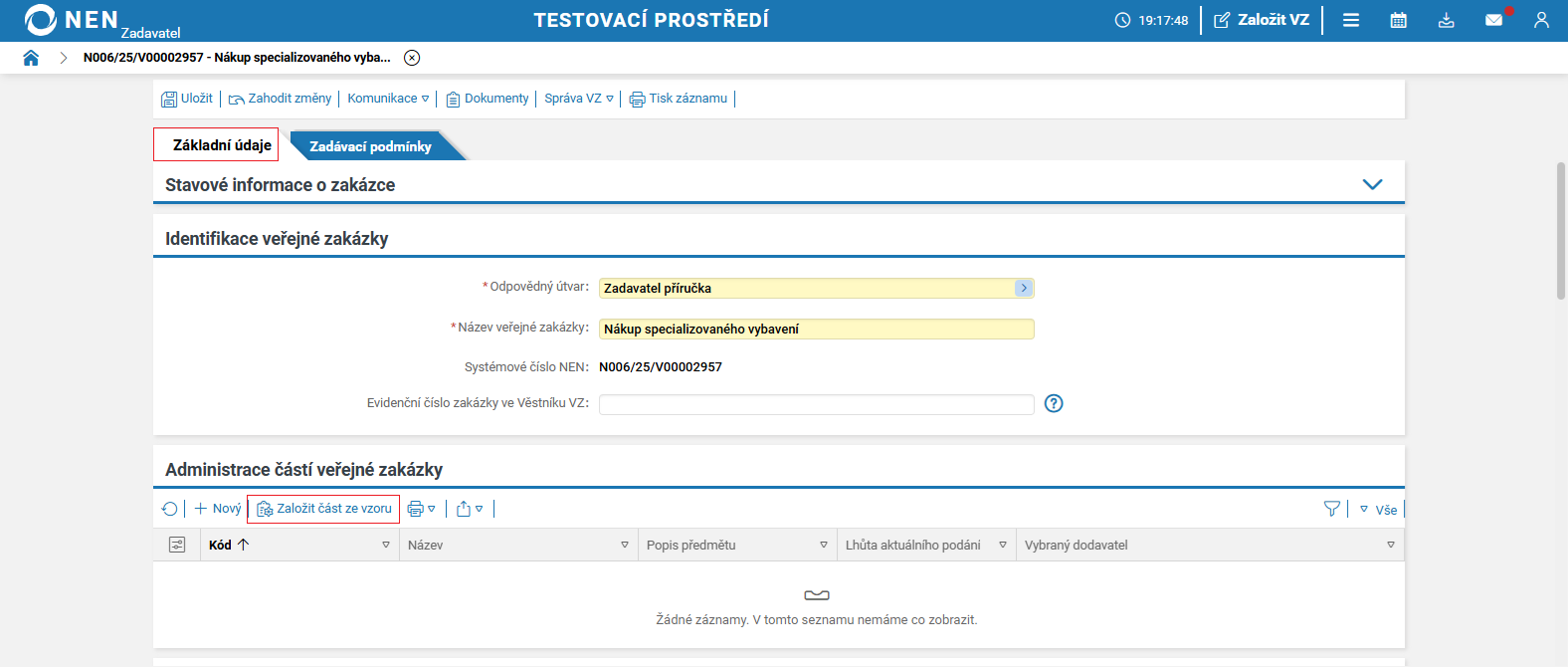Open table column settings icon
This screenshot has width=1568, height=667.
pyautogui.click(x=177, y=545)
